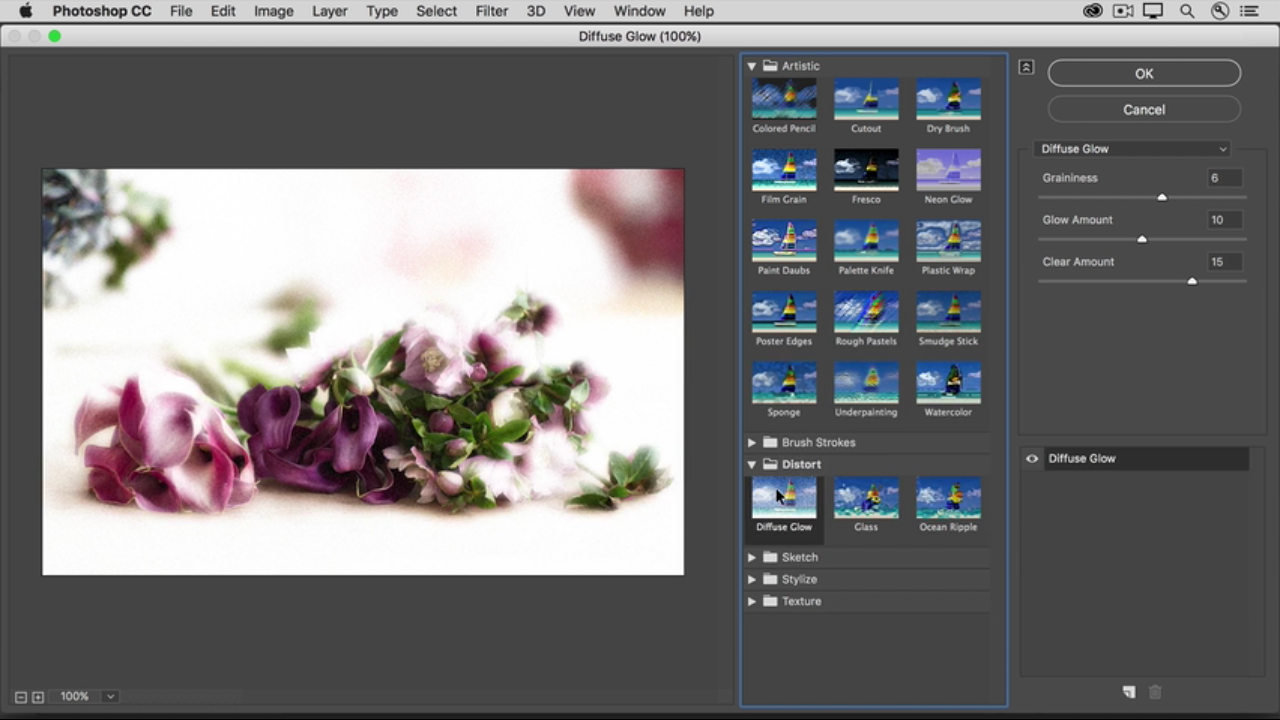Image resolution: width=1280 pixels, height=720 pixels.
Task: Expand the Brush Strokes folder
Action: click(752, 442)
